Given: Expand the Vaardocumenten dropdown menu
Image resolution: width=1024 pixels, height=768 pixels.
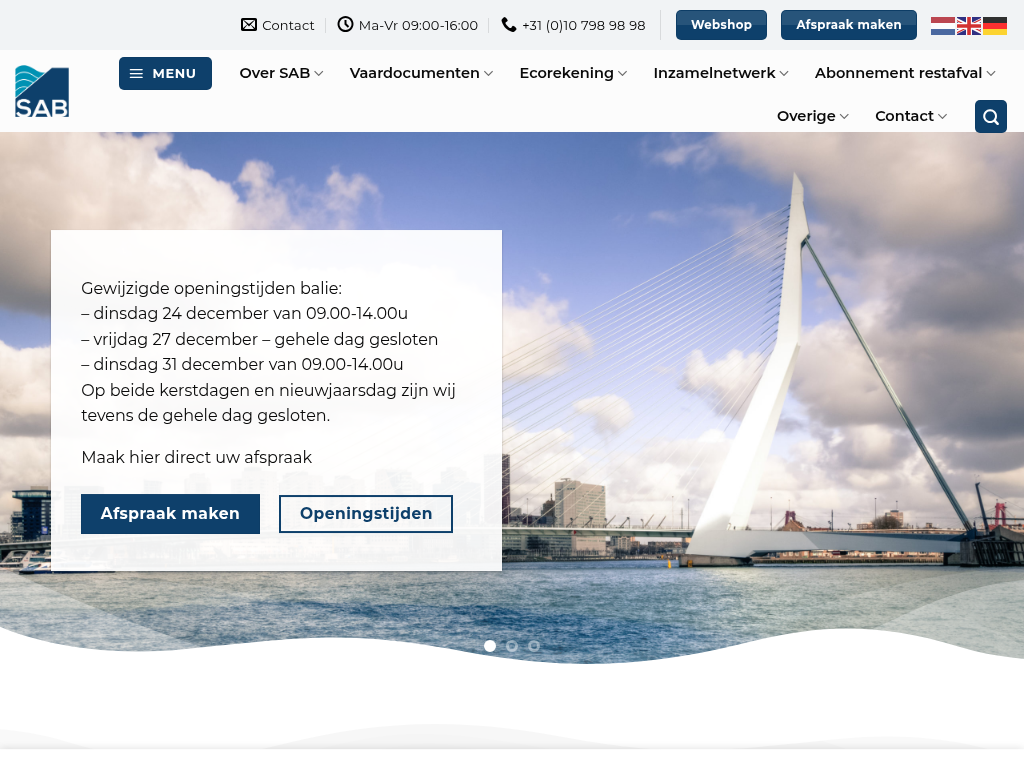Looking at the screenshot, I should (421, 73).
